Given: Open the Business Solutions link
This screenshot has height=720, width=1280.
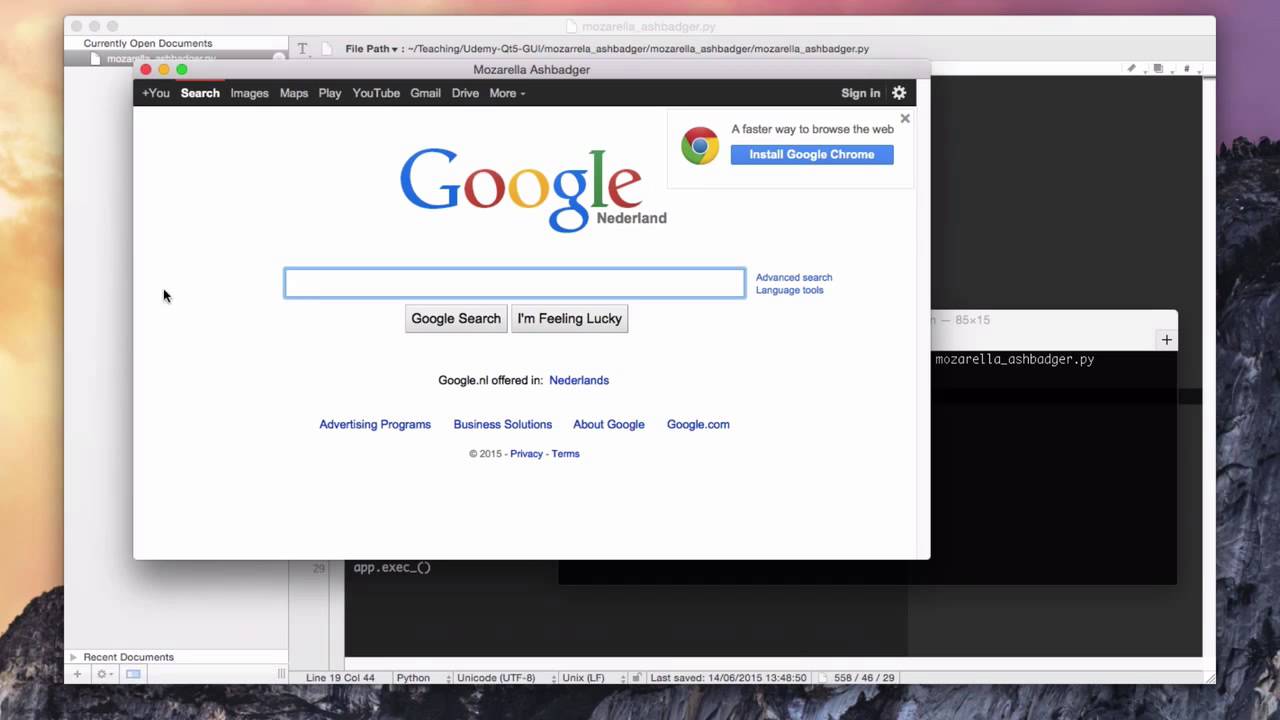Looking at the screenshot, I should [x=503, y=424].
